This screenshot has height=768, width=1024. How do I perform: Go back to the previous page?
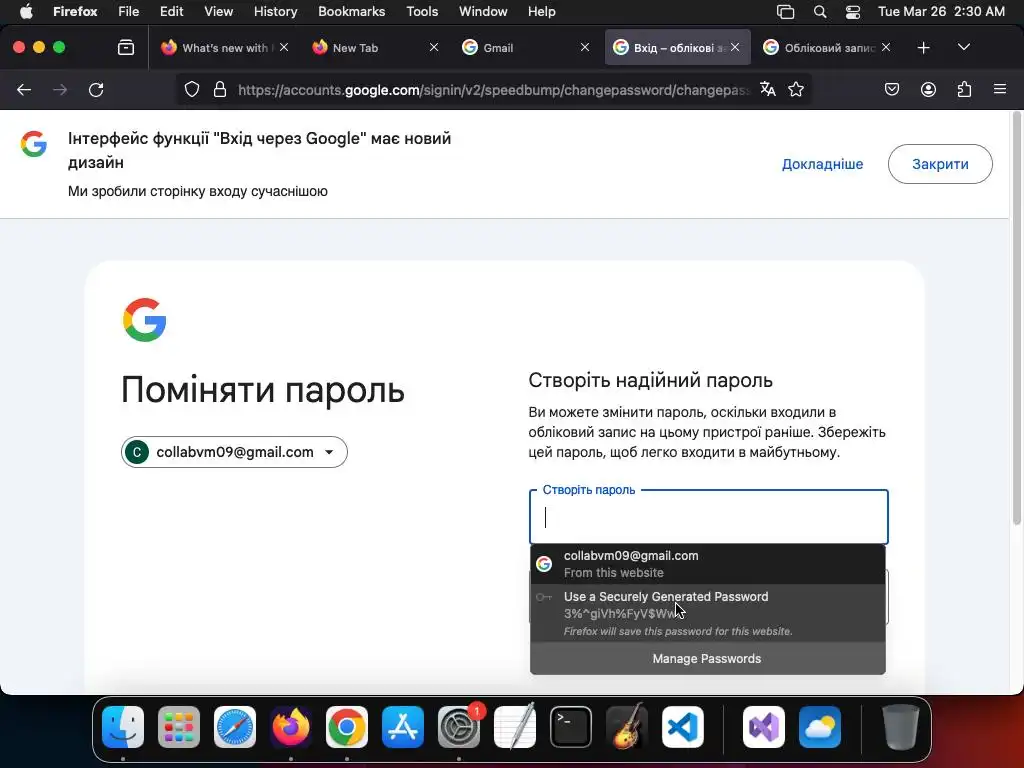(24, 89)
